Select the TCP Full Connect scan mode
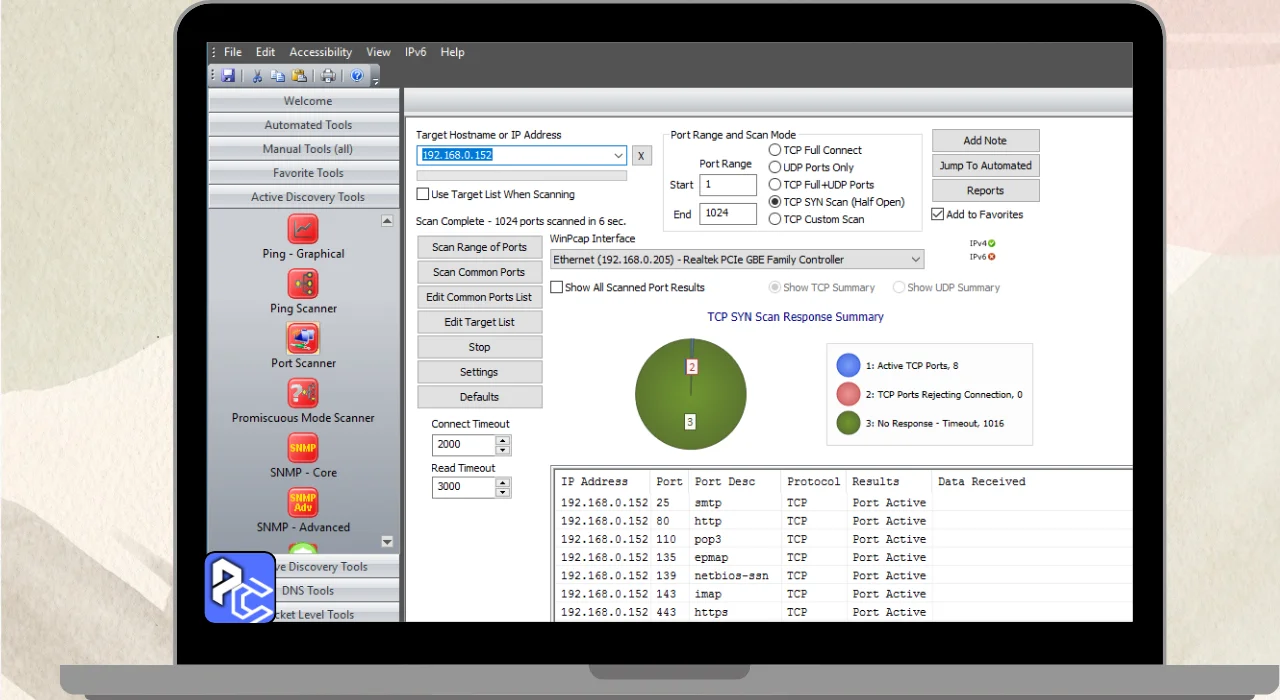Screen dimensions: 1280x700 point(775,150)
